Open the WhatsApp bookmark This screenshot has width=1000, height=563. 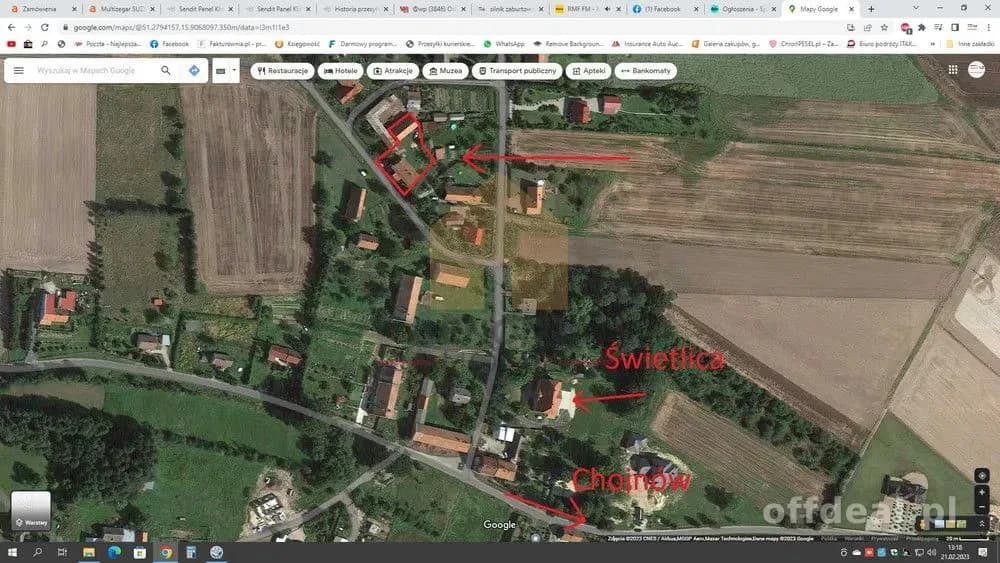pos(504,44)
